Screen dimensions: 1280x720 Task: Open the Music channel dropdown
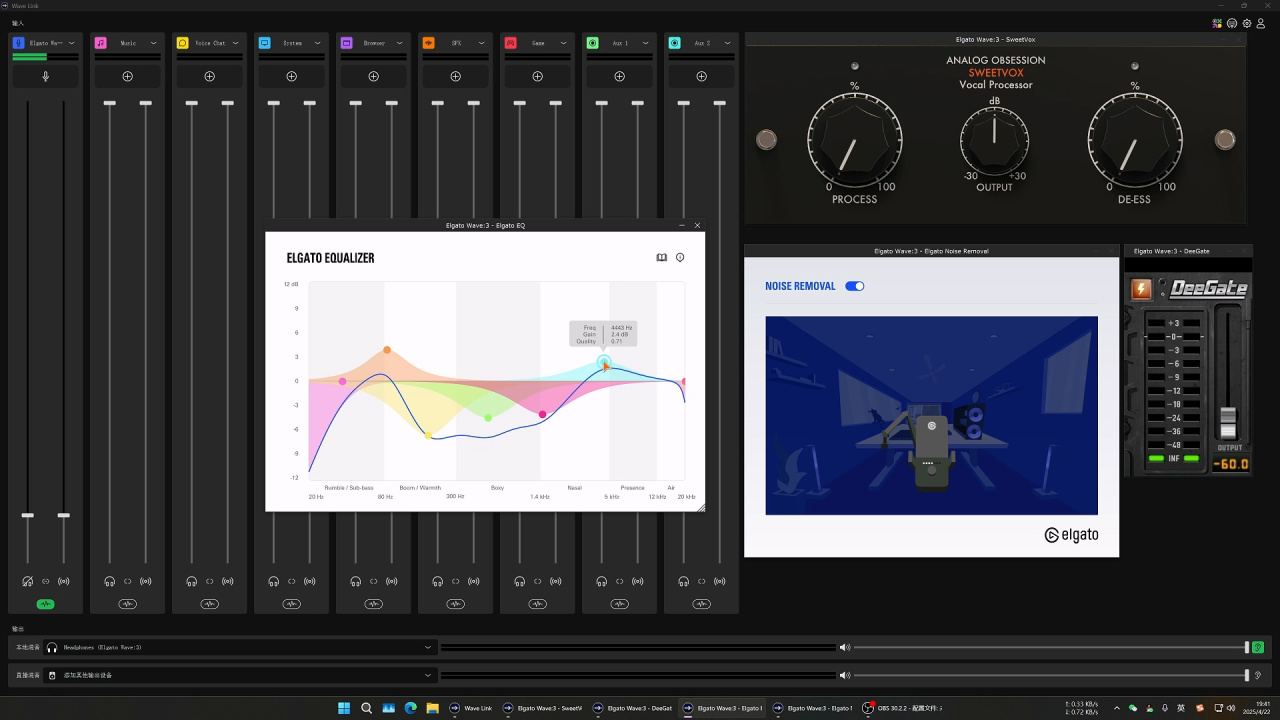tap(153, 43)
